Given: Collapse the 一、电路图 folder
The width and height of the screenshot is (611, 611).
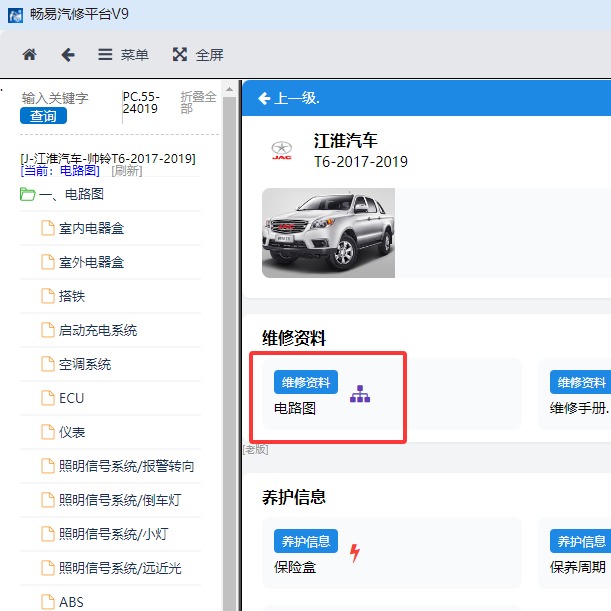Looking at the screenshot, I should pos(62,194).
